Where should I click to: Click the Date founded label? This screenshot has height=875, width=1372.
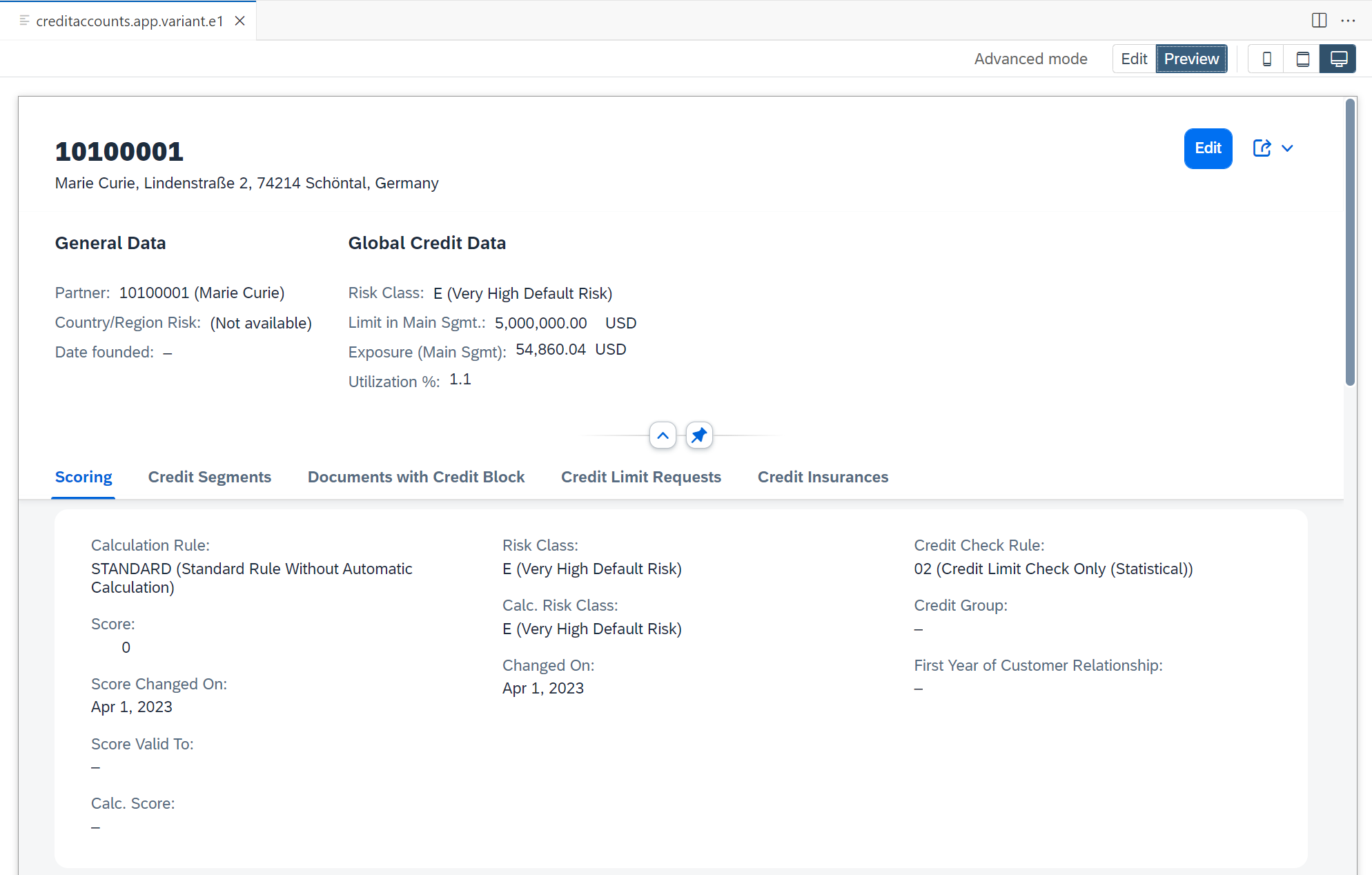tap(104, 352)
